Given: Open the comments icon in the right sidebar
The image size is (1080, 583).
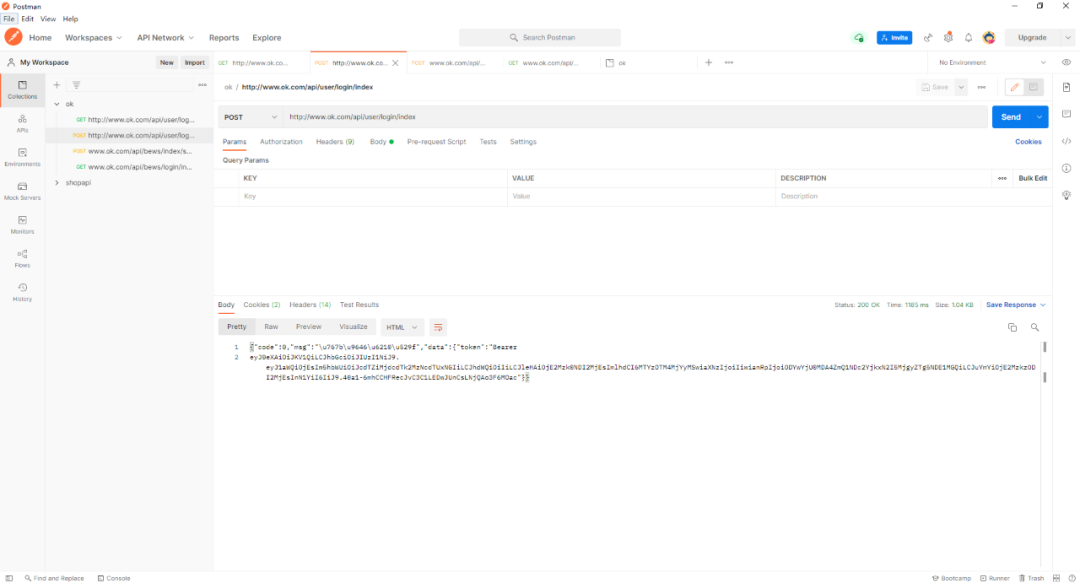Looking at the screenshot, I should coord(1066,114).
